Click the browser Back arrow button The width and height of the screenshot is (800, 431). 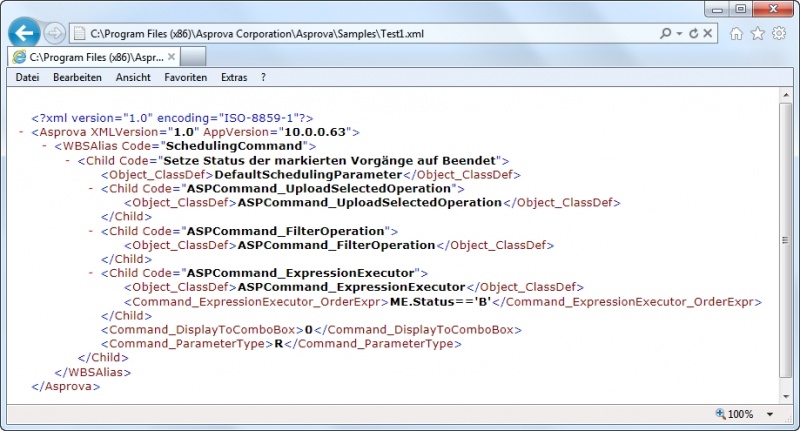coord(25,33)
